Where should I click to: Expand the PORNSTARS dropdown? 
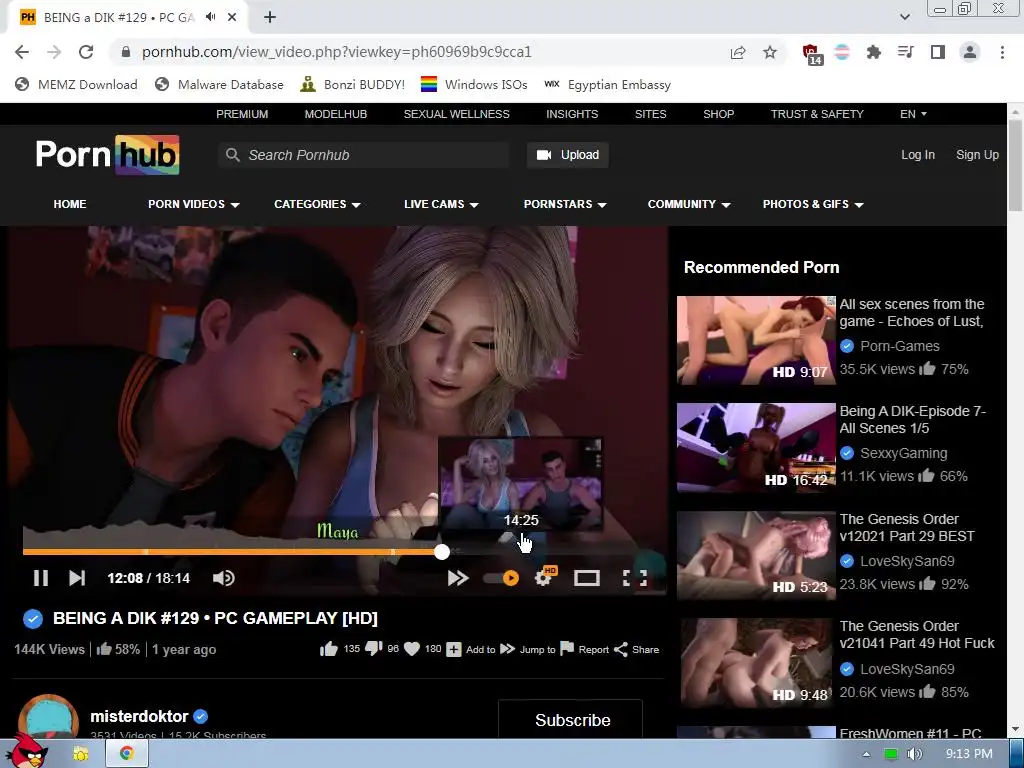565,204
